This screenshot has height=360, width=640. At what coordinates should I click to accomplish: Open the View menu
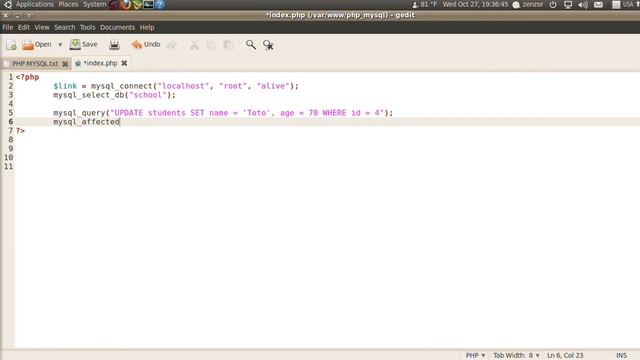pos(42,27)
